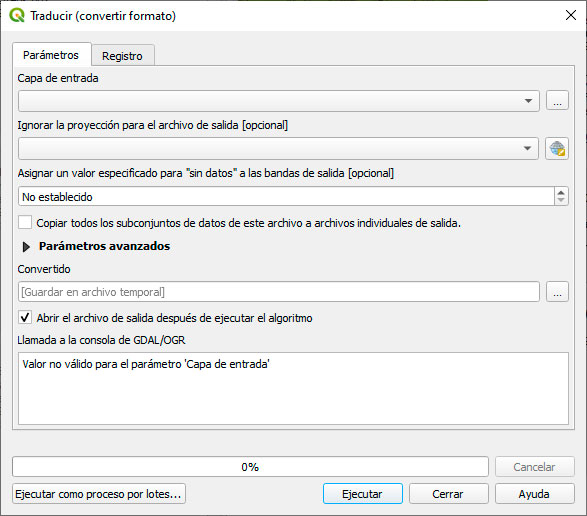
Task: Click the Convertido label
Action: click(x=44, y=269)
